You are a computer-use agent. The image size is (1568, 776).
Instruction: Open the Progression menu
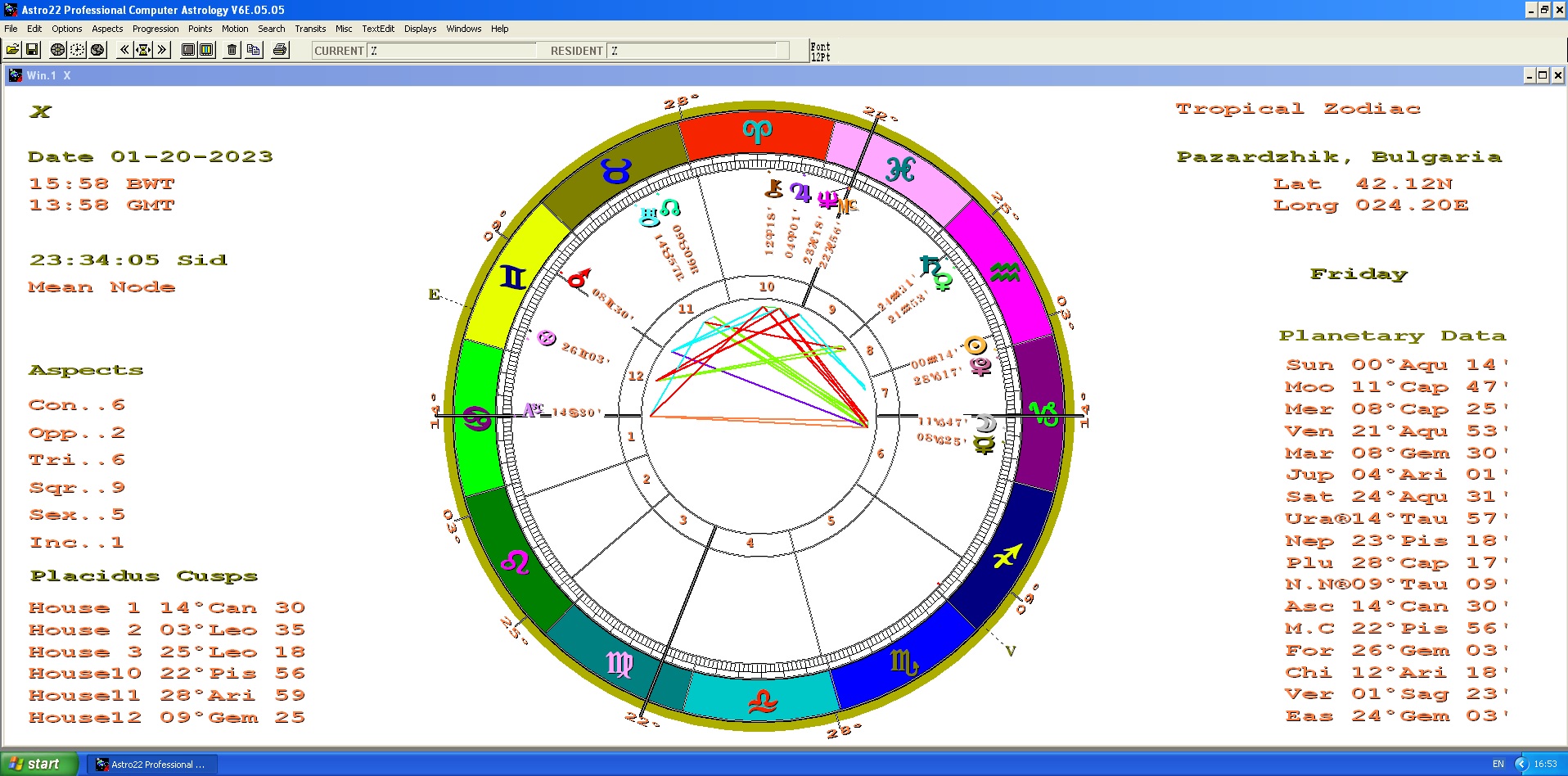click(155, 29)
